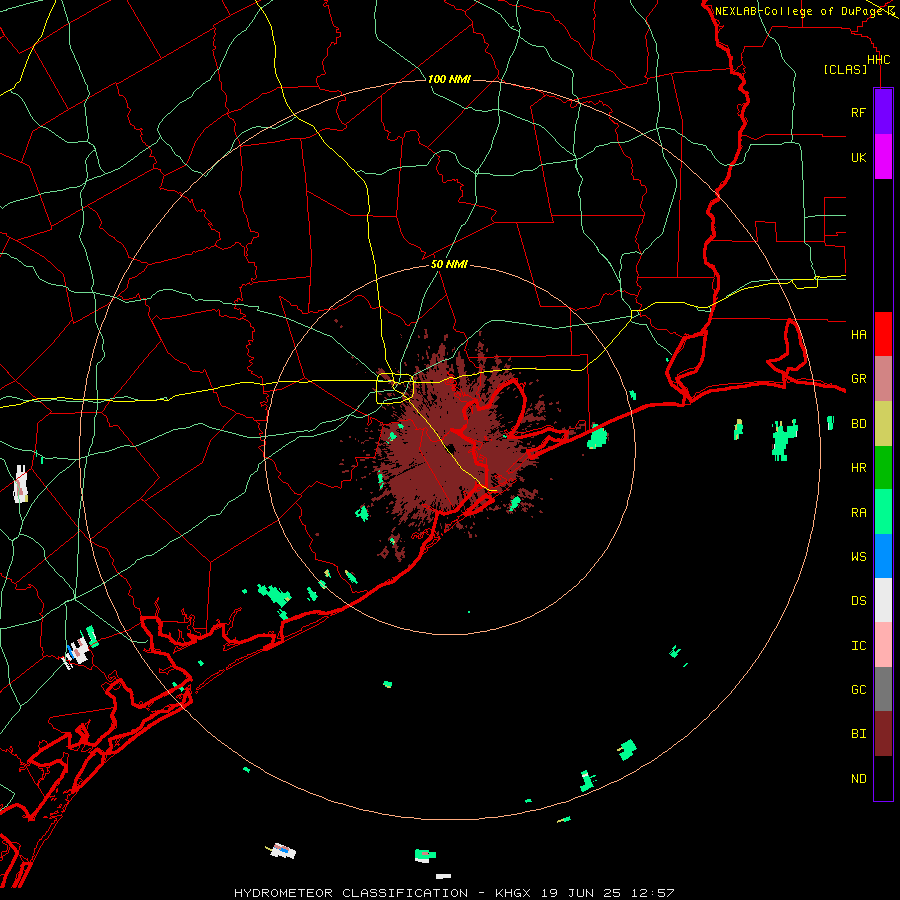Viewport: 900px width, 900px height.
Task: Click the '50 NMI' range ring label
Action: (449, 265)
